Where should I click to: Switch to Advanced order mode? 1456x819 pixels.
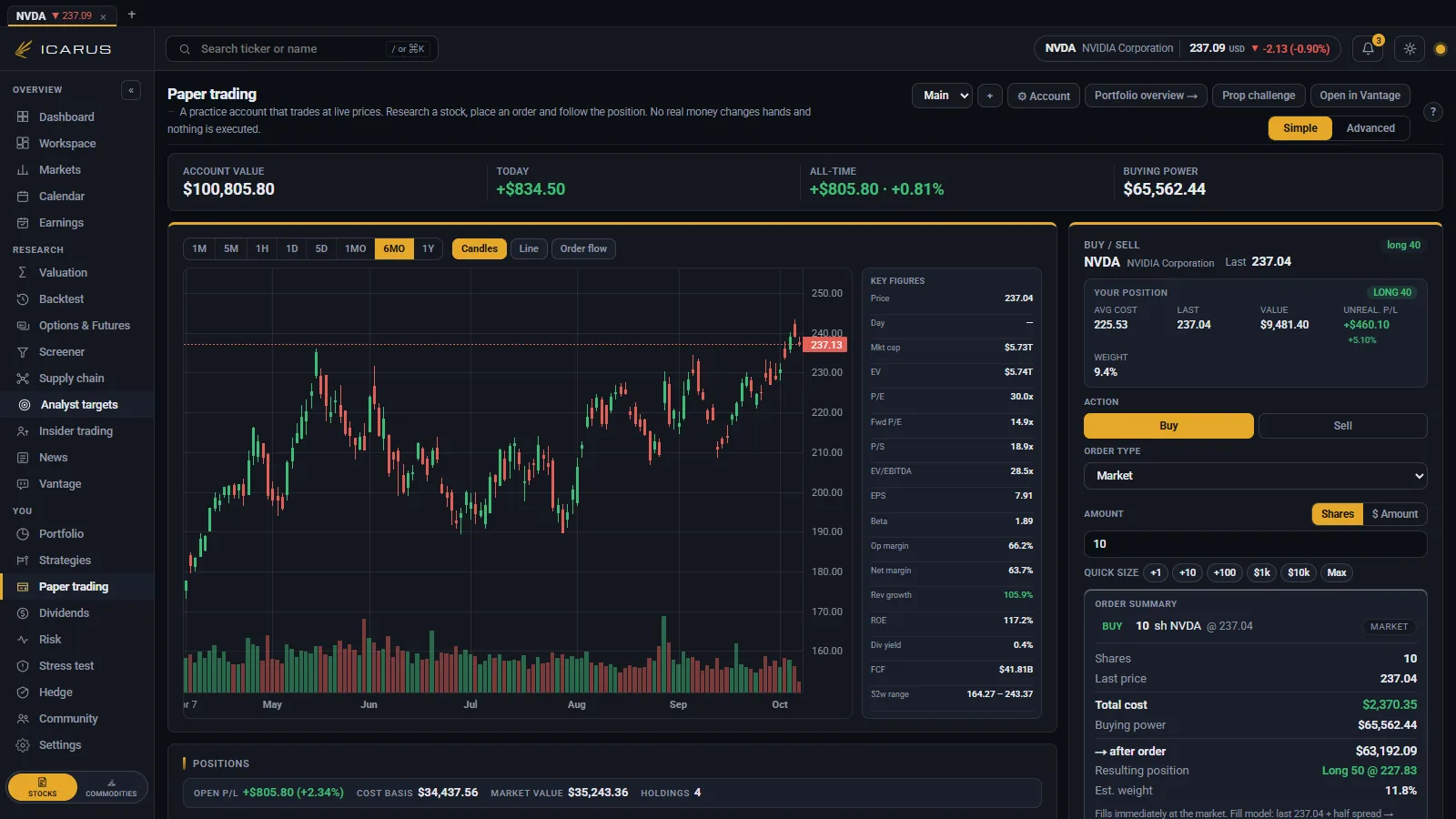pyautogui.click(x=1370, y=128)
